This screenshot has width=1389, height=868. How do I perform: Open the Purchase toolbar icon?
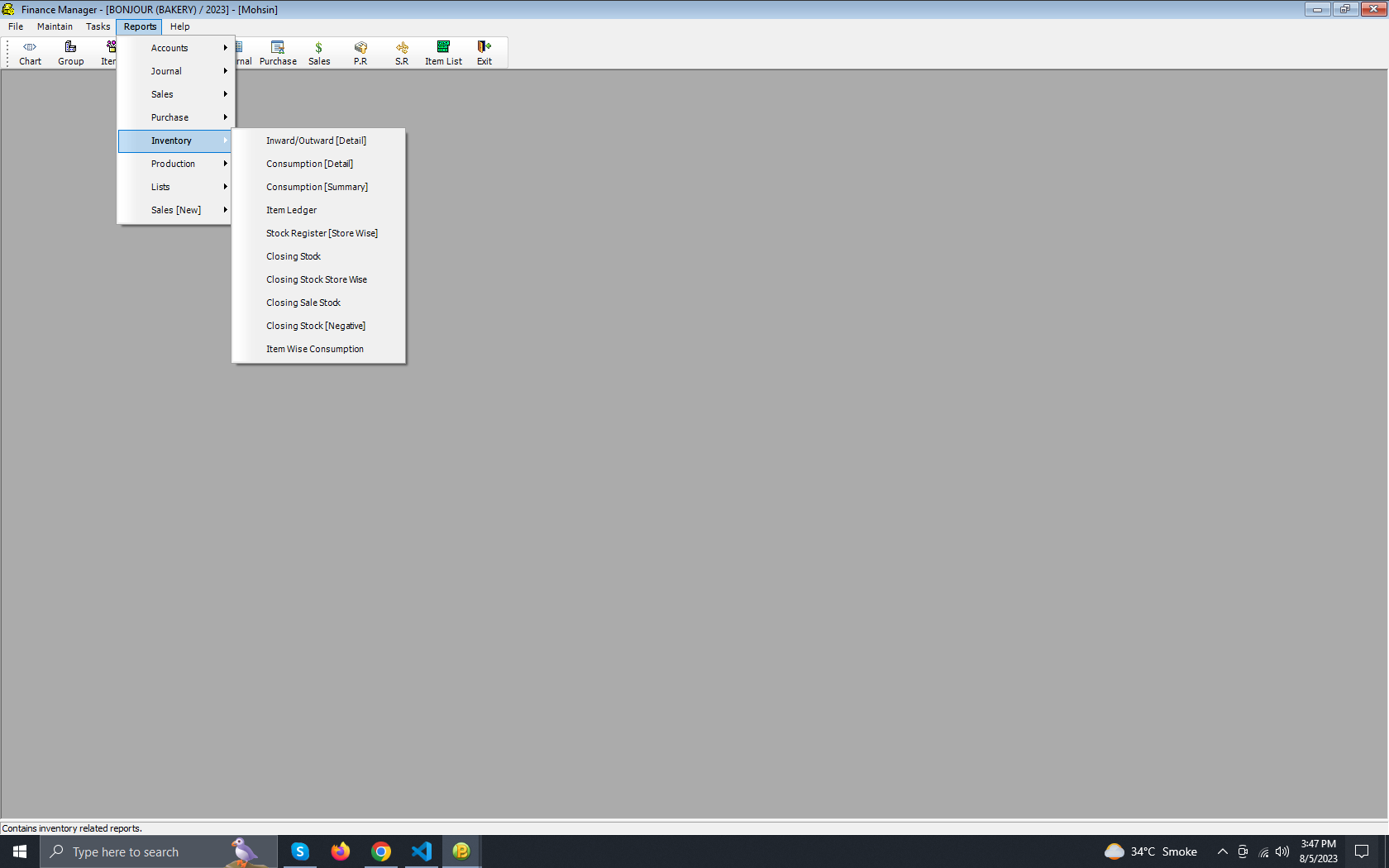coord(278,53)
